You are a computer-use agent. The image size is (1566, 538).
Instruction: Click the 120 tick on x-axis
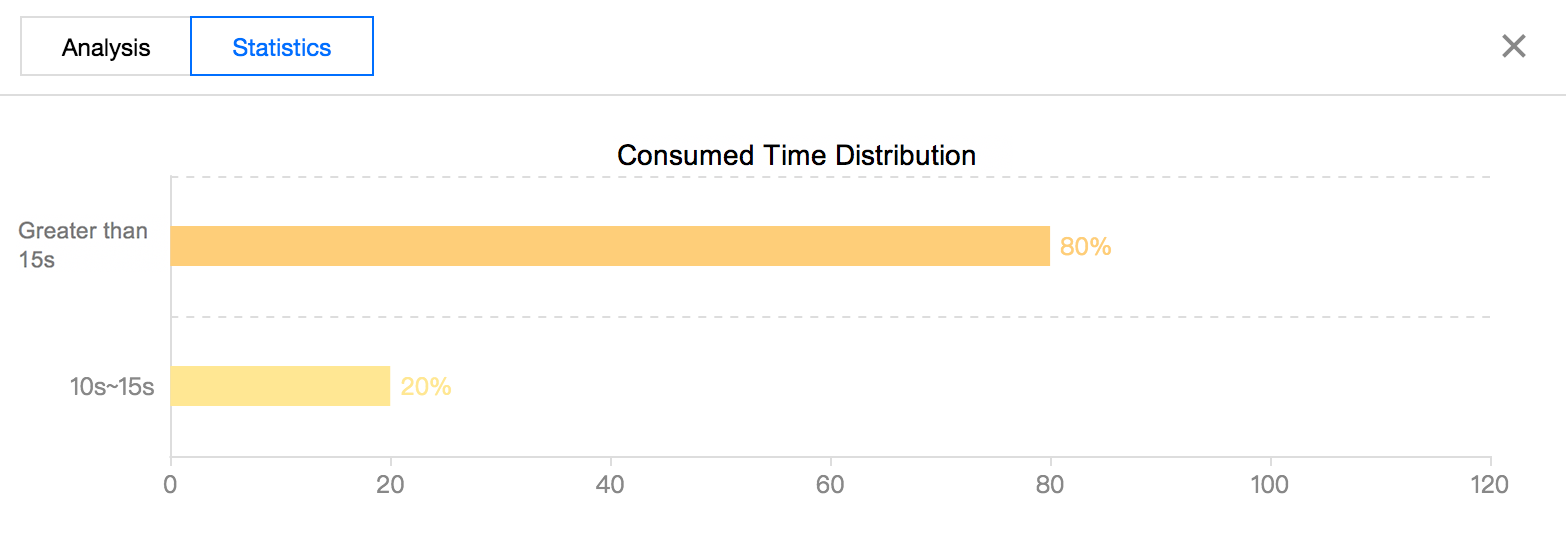pos(1490,484)
